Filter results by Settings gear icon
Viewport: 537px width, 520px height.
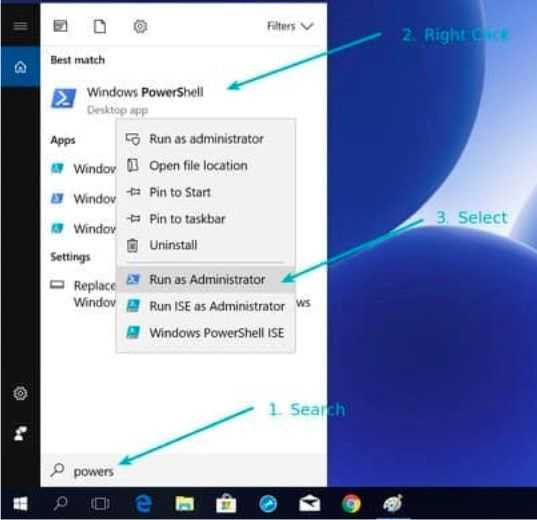point(140,26)
